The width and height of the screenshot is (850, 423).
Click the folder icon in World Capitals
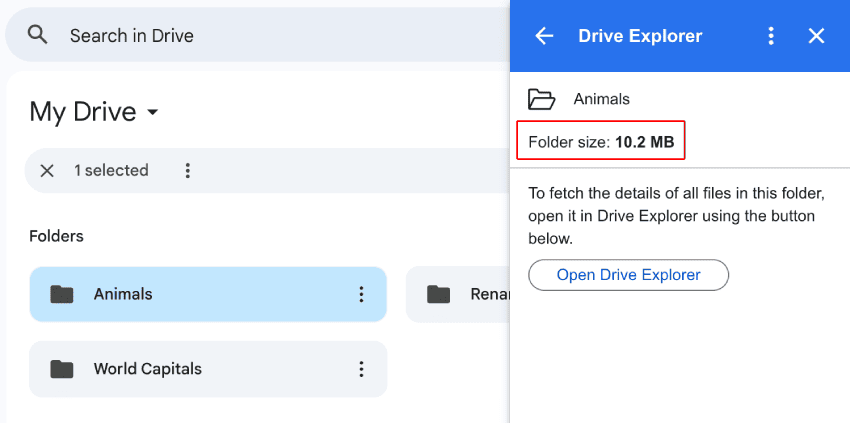(x=61, y=369)
